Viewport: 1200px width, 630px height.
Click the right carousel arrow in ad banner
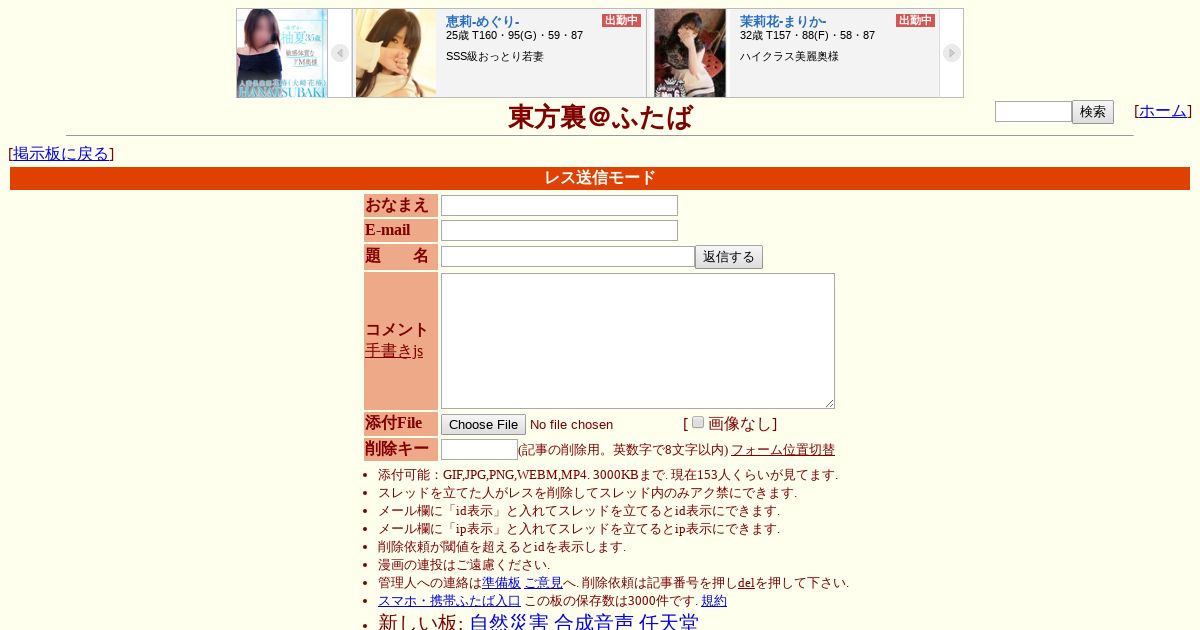click(952, 53)
